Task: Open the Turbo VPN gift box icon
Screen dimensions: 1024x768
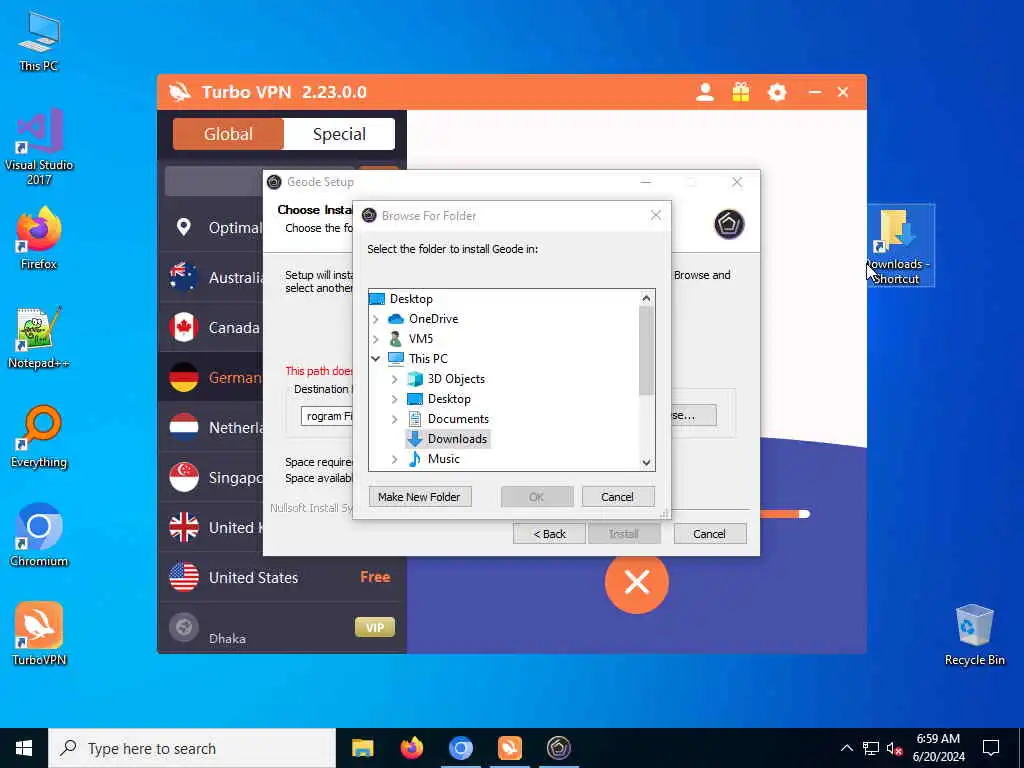Action: point(741,92)
